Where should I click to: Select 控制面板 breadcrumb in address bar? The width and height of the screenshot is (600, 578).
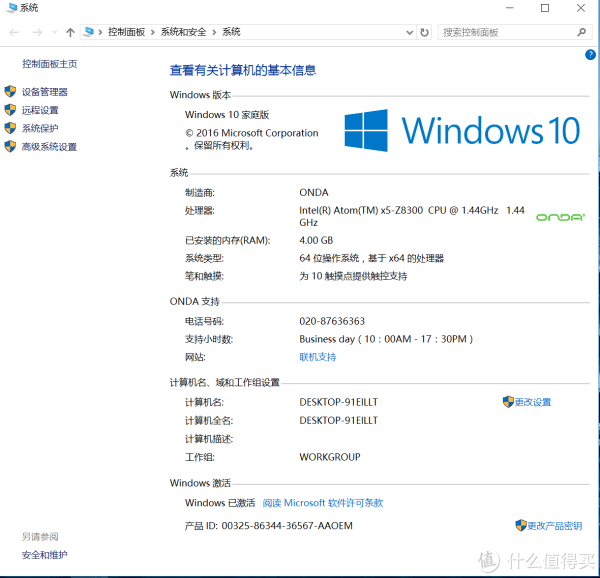(x=126, y=32)
